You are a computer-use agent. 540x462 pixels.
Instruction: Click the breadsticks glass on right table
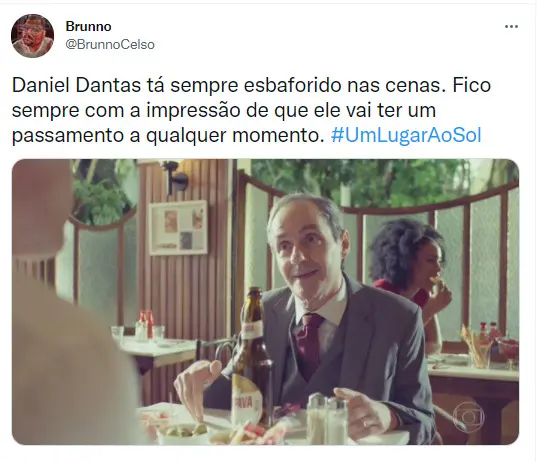point(476,347)
